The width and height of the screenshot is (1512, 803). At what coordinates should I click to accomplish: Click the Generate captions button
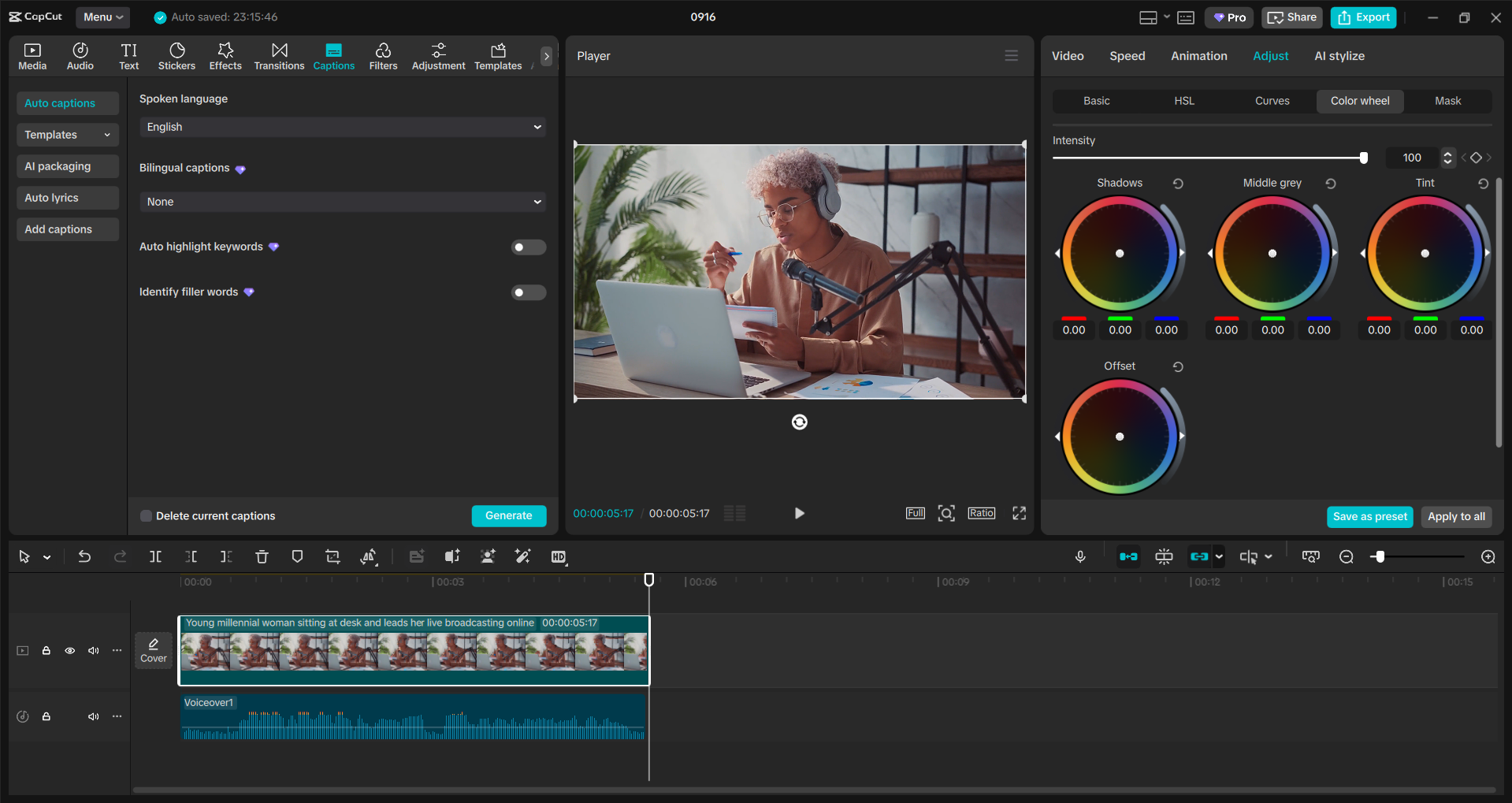[508, 515]
